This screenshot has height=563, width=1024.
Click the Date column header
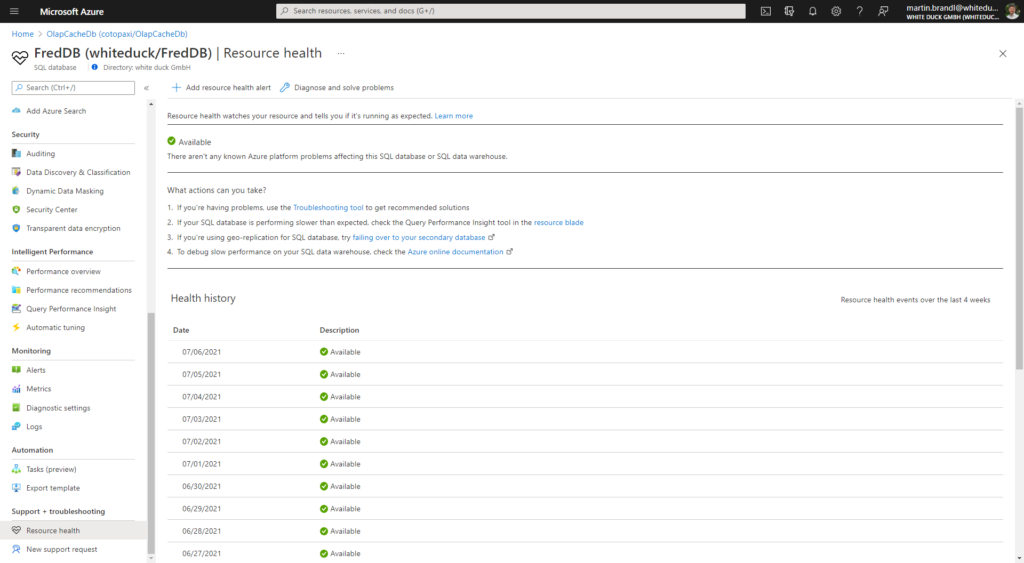[181, 330]
